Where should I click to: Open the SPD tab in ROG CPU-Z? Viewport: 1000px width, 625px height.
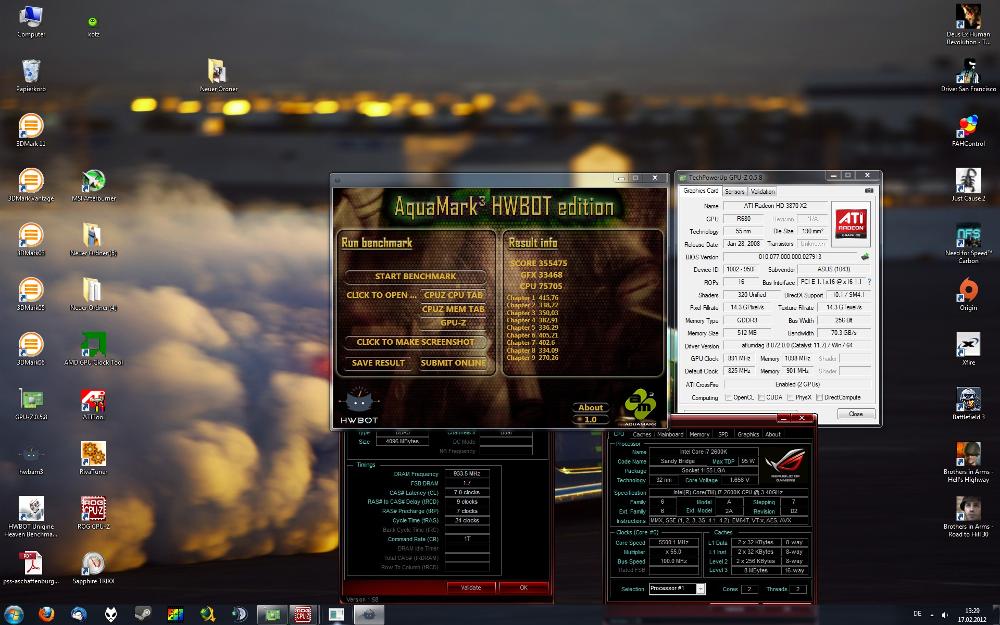pos(723,434)
